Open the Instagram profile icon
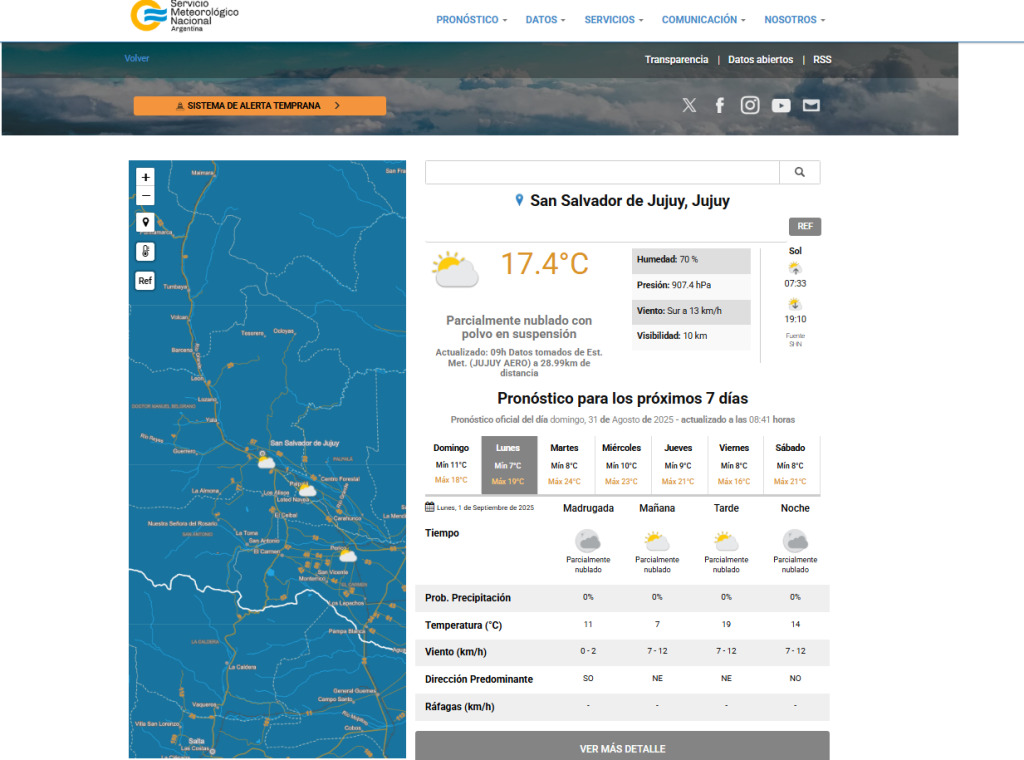 [750, 105]
